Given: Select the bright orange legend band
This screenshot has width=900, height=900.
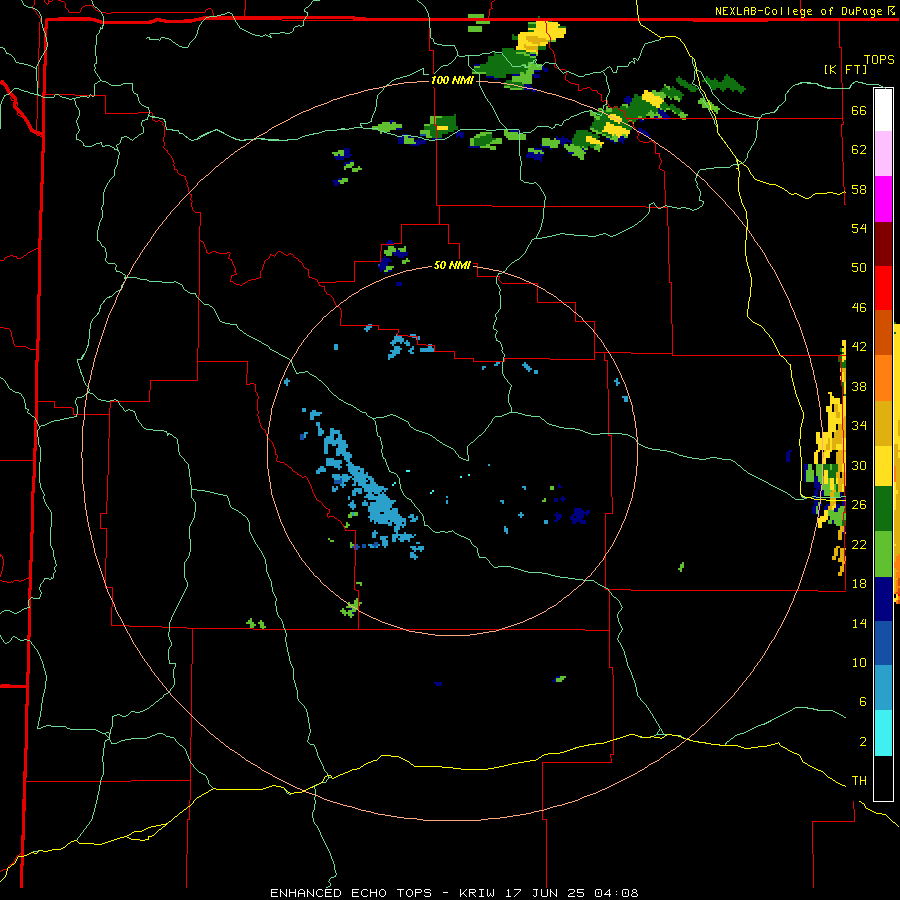Looking at the screenshot, I should pos(883,378).
